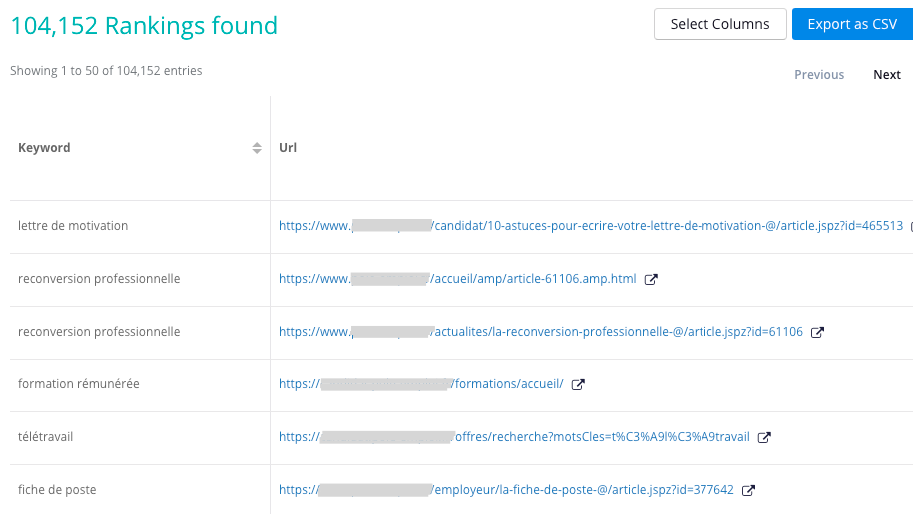This screenshot has width=923, height=514.
Task: Go to Next page of entries
Action: (x=887, y=75)
